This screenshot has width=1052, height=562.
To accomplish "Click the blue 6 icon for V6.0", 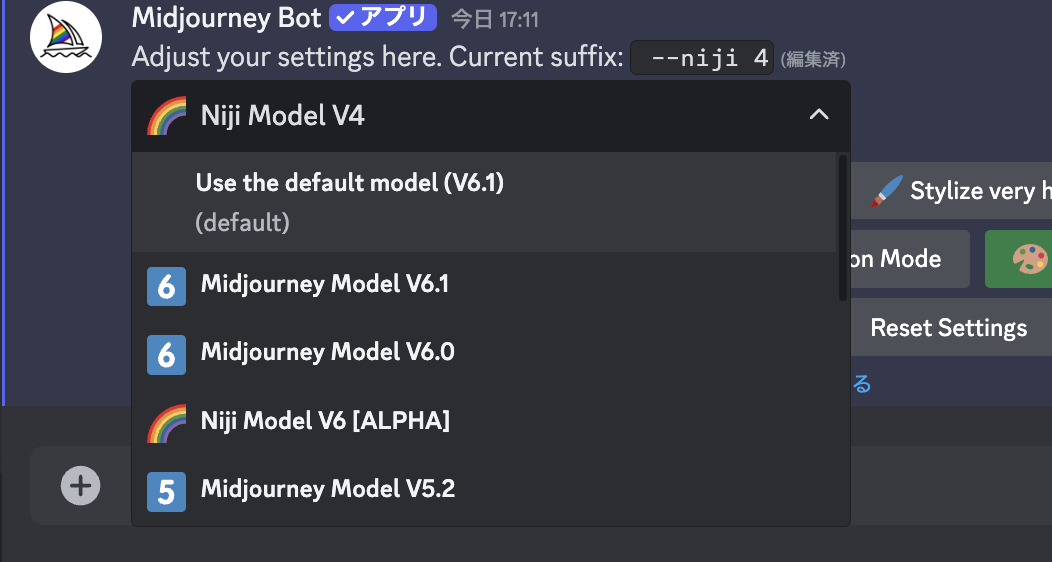I will point(166,354).
